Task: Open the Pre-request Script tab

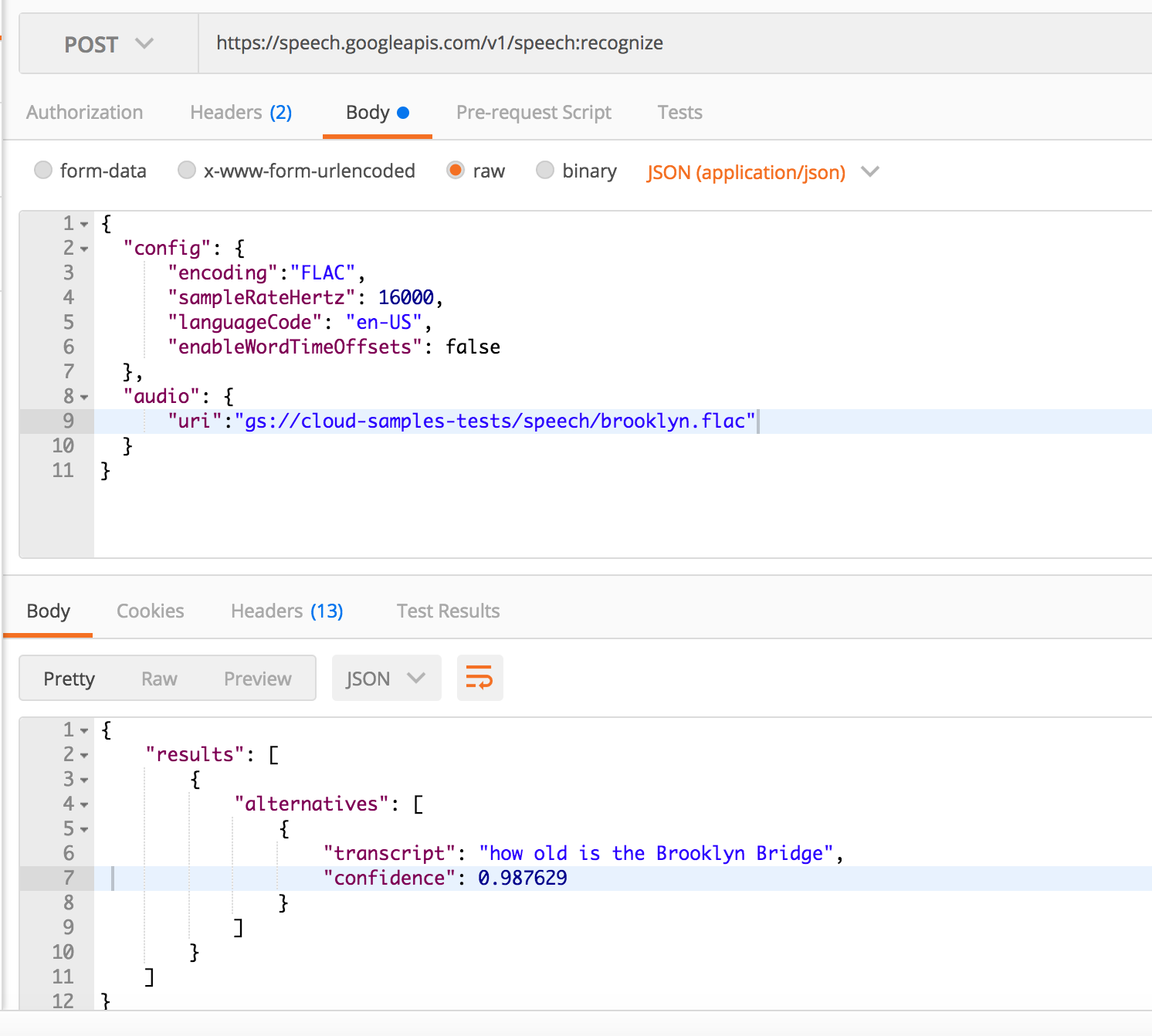Action: point(534,113)
